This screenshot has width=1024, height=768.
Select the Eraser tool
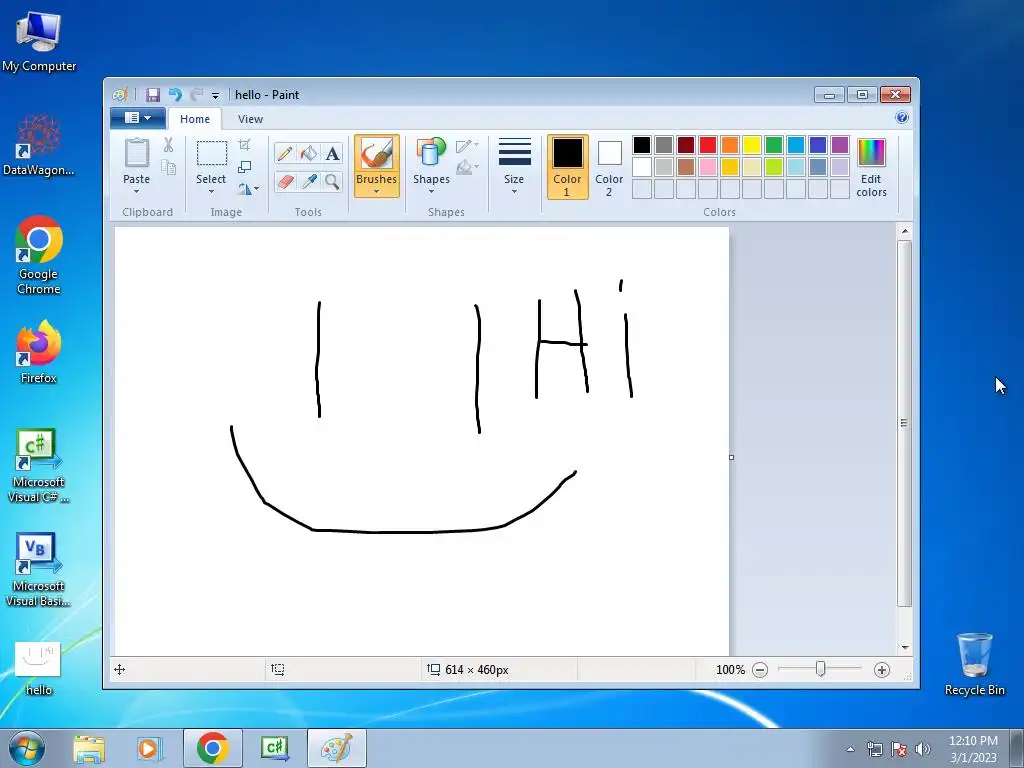coord(285,181)
